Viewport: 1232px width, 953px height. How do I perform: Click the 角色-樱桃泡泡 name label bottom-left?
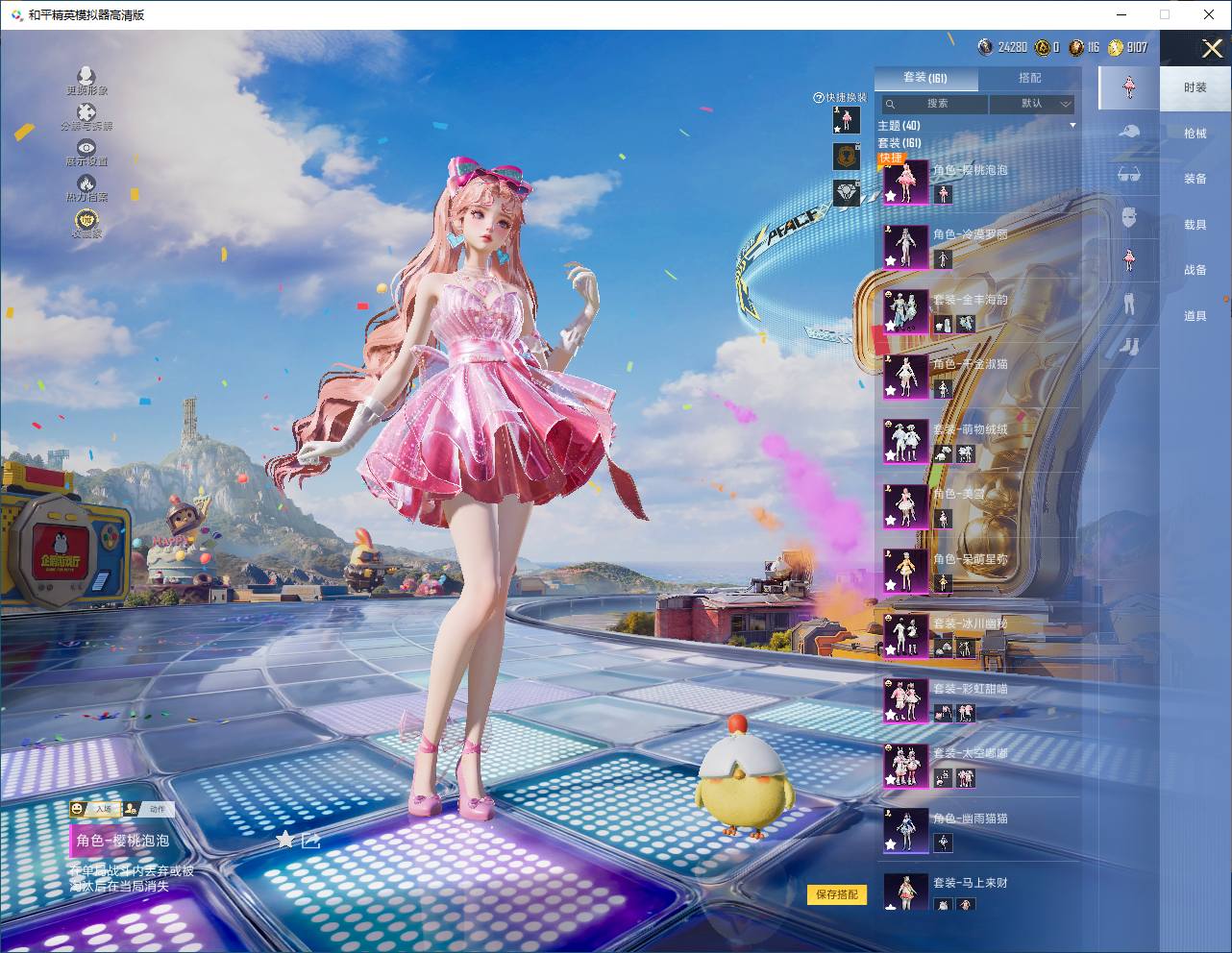tap(123, 841)
